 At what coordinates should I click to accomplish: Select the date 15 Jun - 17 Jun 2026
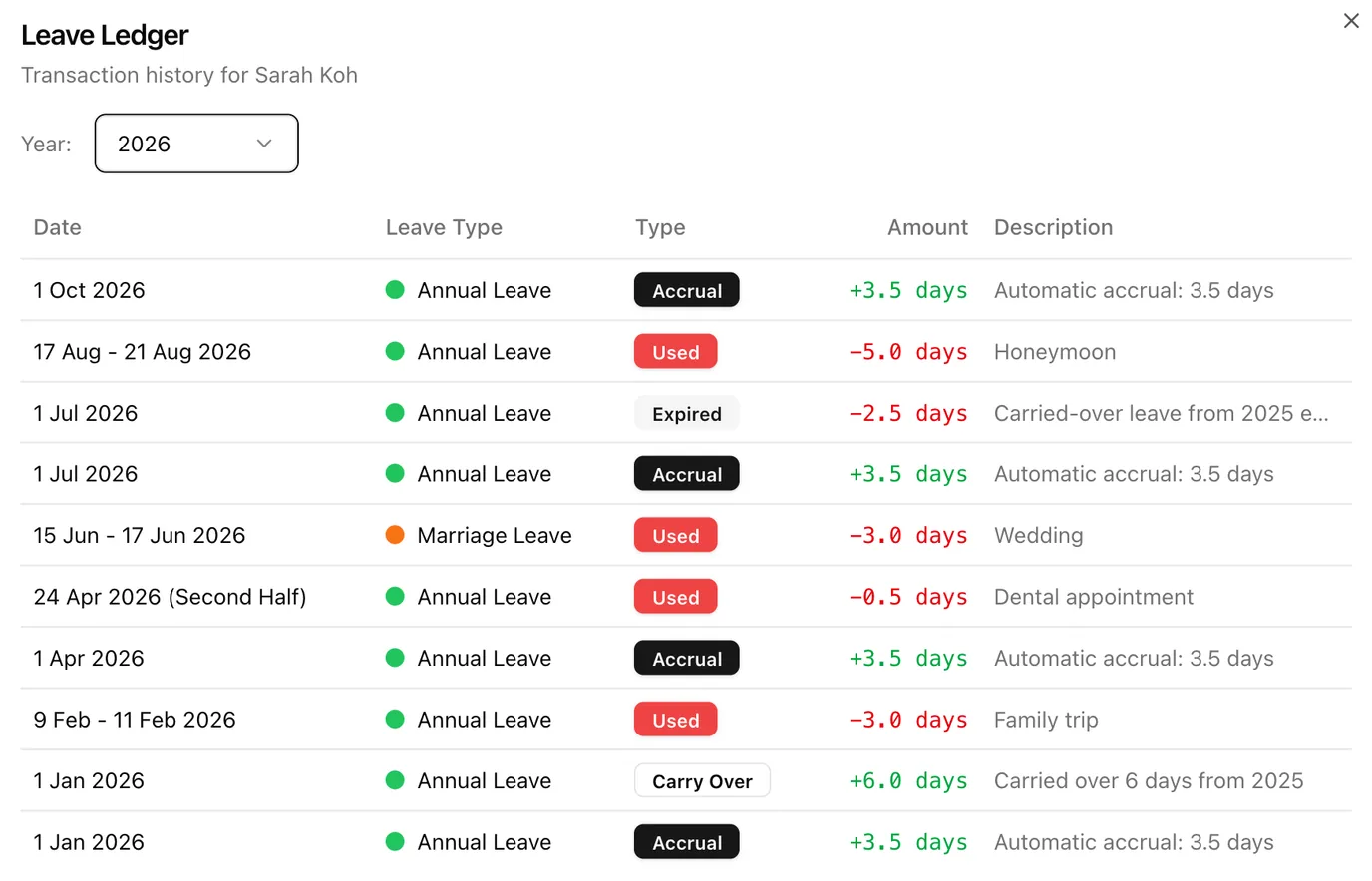[140, 536]
